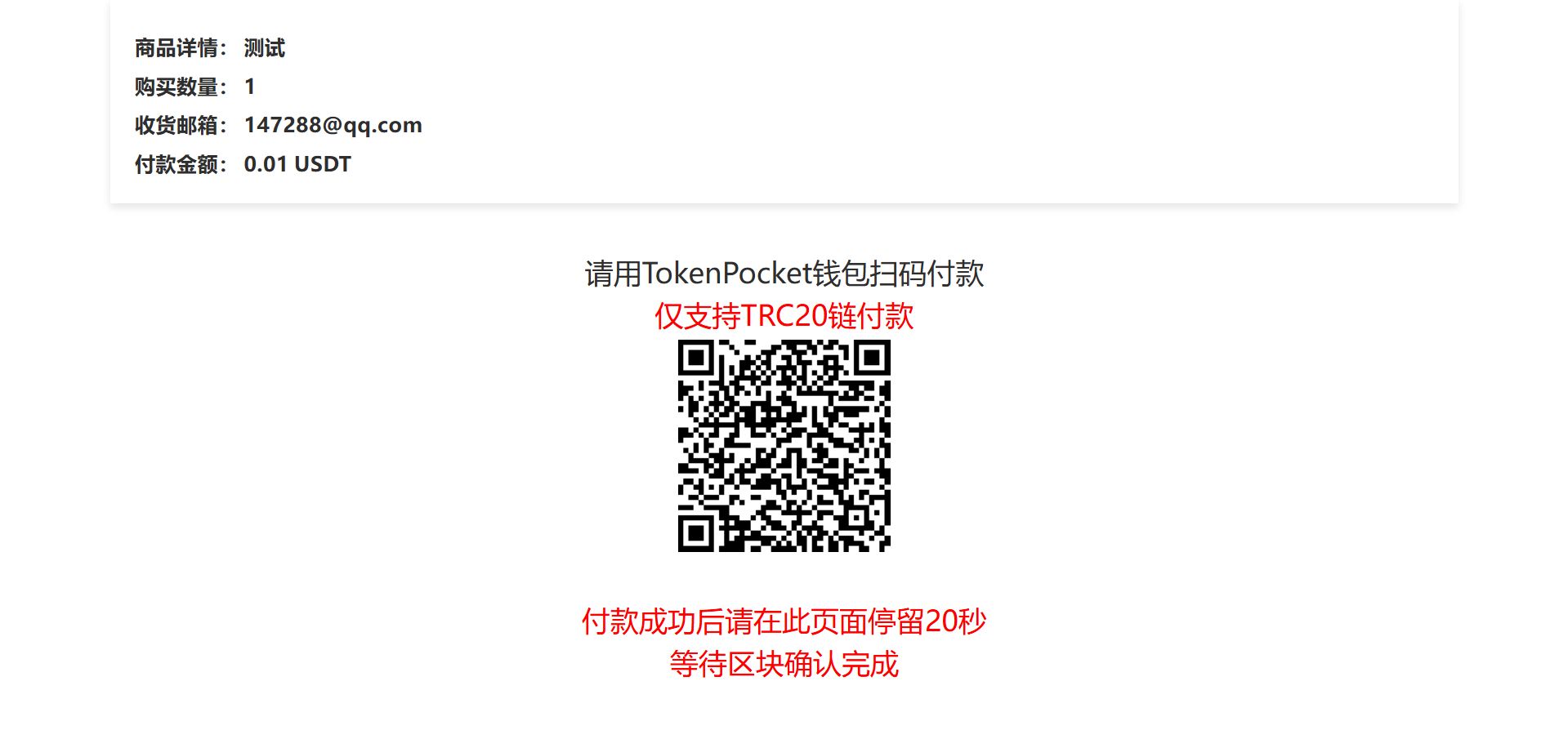Viewport: 1568px width, 748px height.
Task: Click the small alignment square in QR code
Action: [857, 519]
